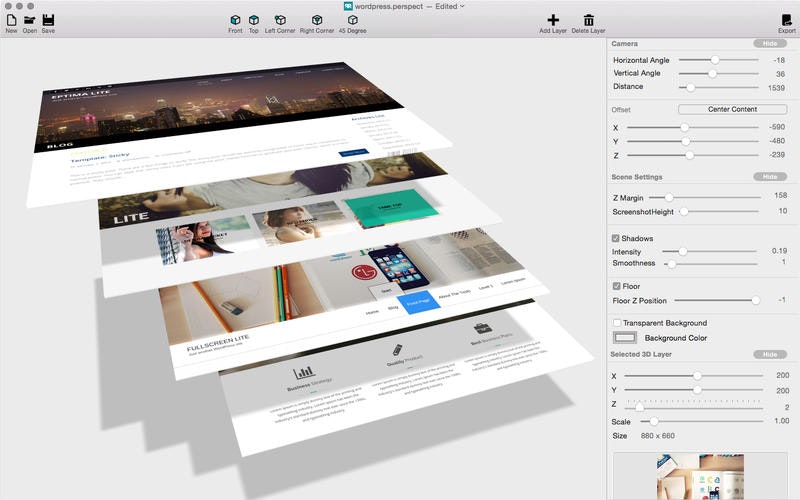Switch to the Top view preset
Viewport: 800px width, 500px height.
point(254,19)
